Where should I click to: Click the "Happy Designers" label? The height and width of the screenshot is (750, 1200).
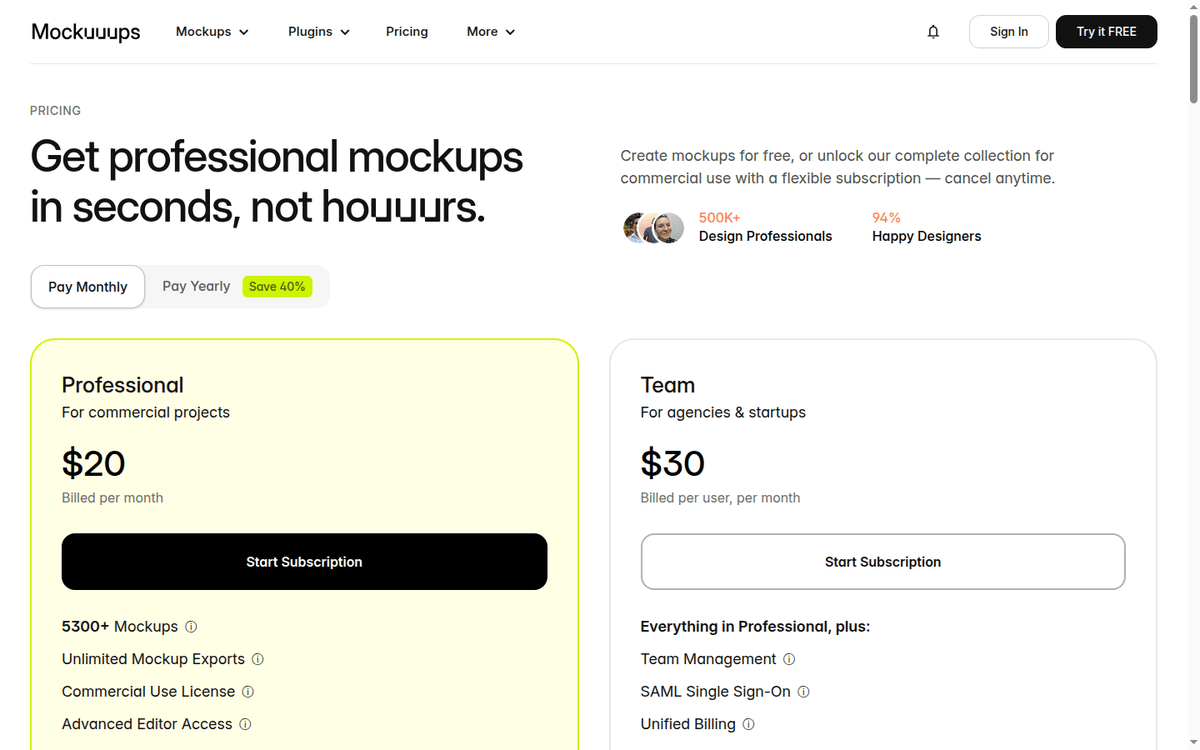tap(927, 236)
